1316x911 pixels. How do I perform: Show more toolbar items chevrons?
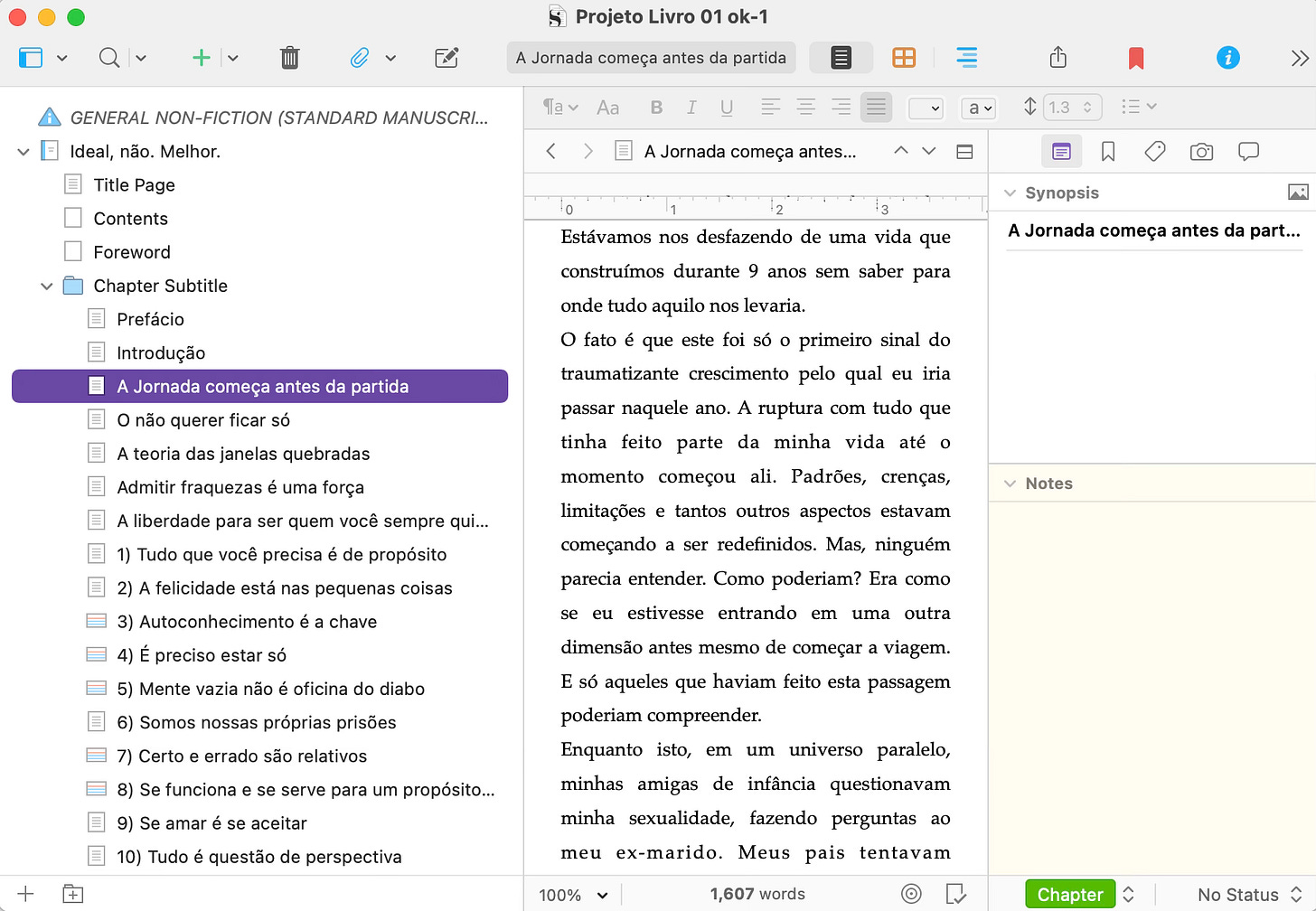[x=1300, y=58]
